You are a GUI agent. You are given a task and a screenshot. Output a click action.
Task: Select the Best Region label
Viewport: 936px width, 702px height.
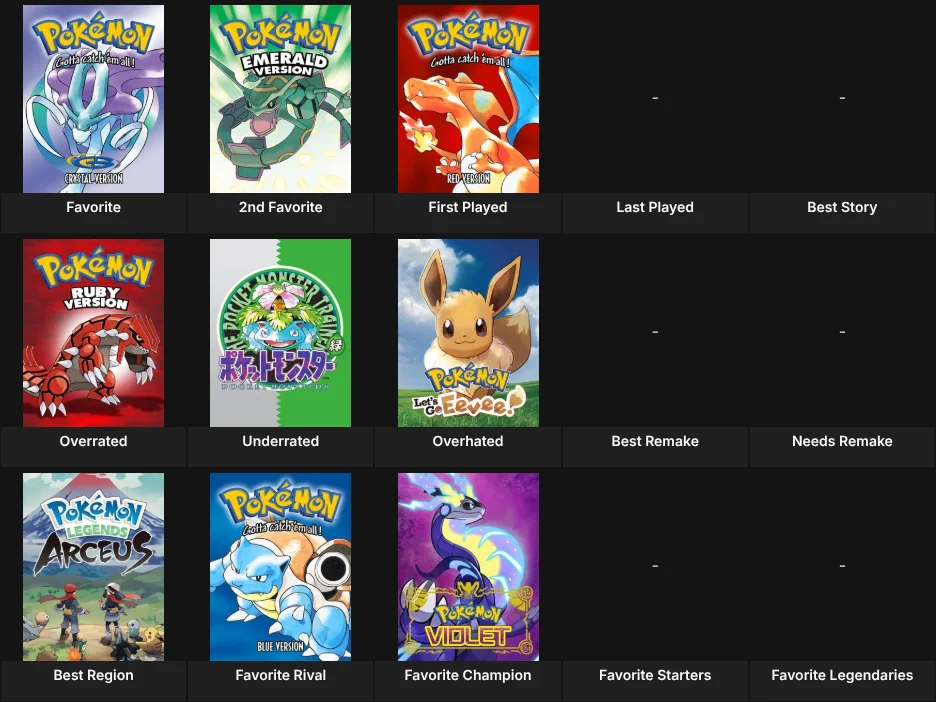93,675
